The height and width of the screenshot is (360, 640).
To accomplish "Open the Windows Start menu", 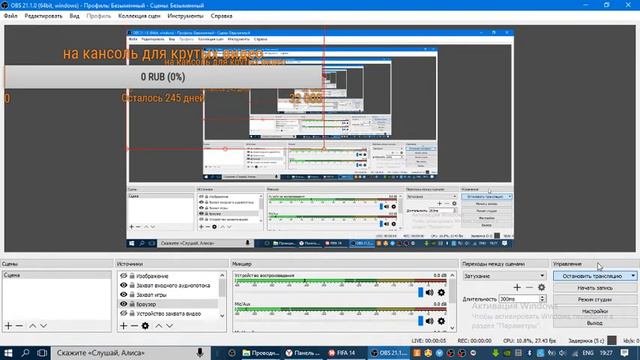I will [x=8, y=353].
